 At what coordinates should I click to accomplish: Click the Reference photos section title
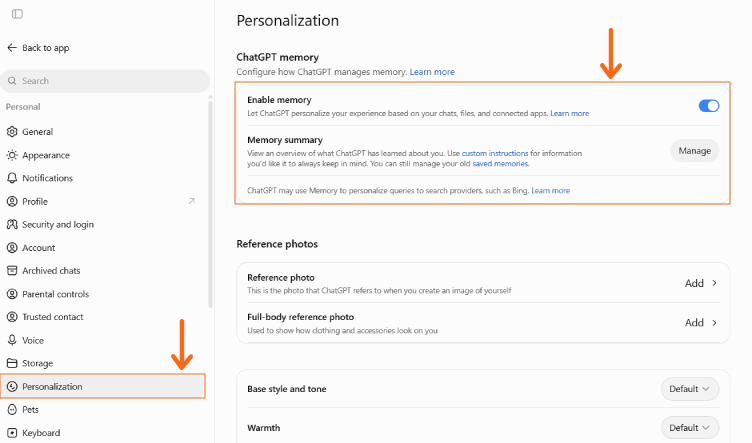[277, 244]
